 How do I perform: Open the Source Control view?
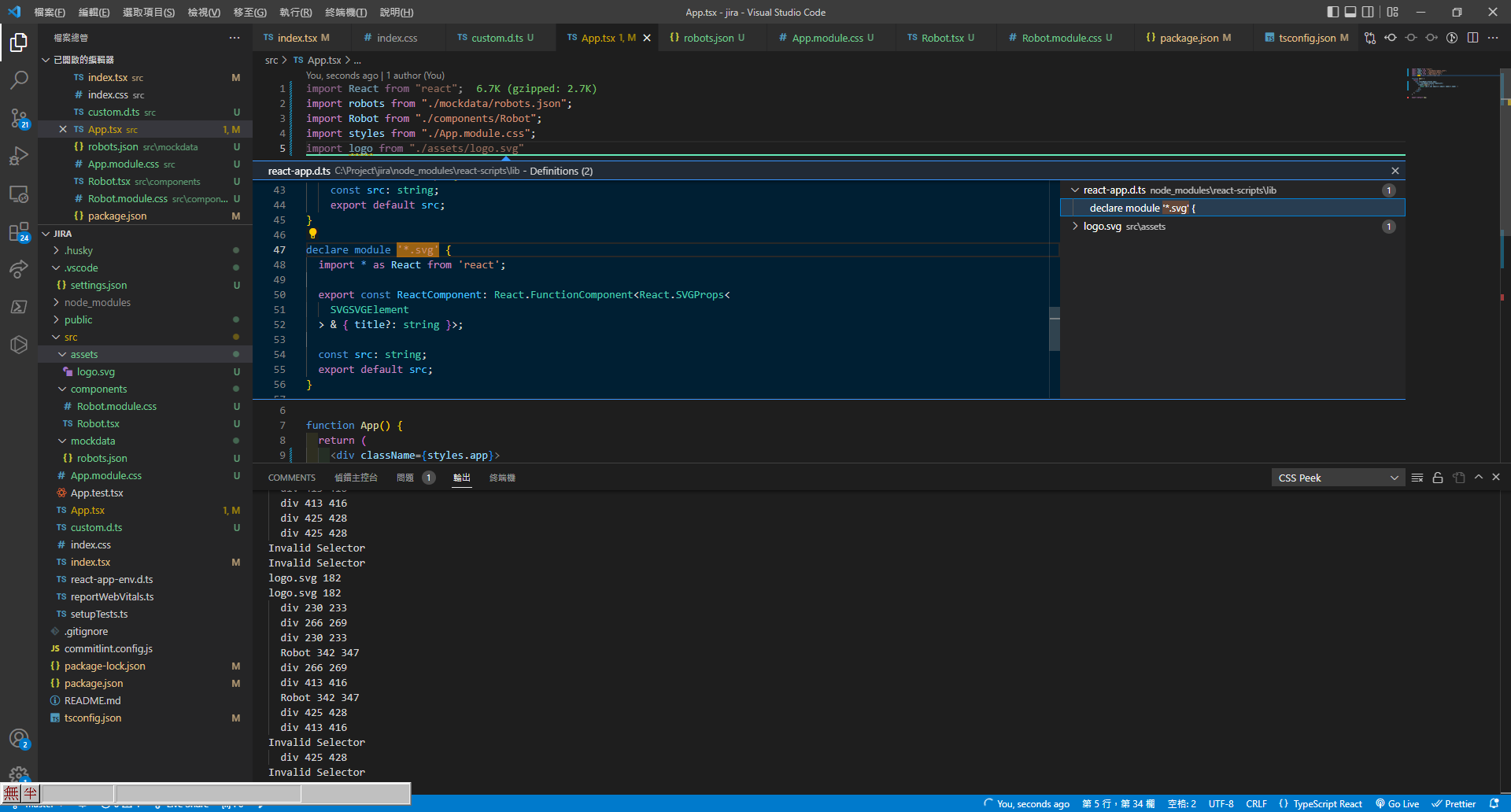(x=19, y=118)
